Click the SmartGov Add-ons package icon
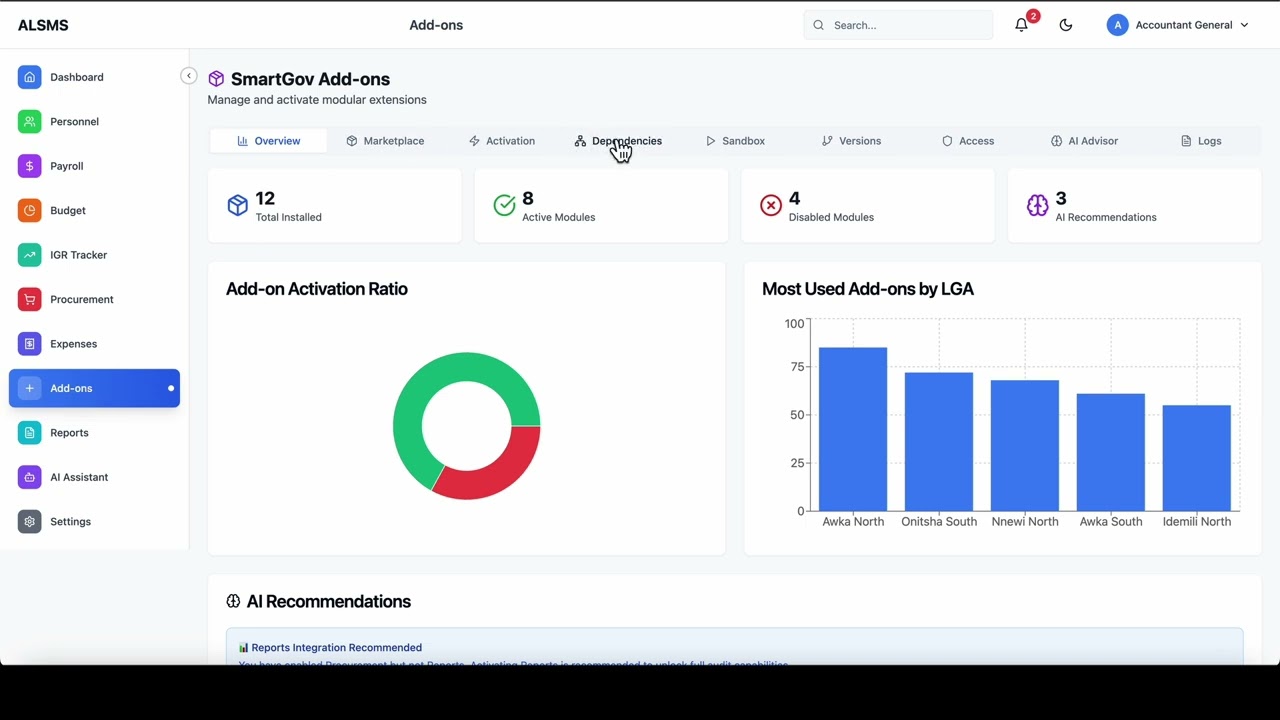1280x720 pixels. pos(216,79)
